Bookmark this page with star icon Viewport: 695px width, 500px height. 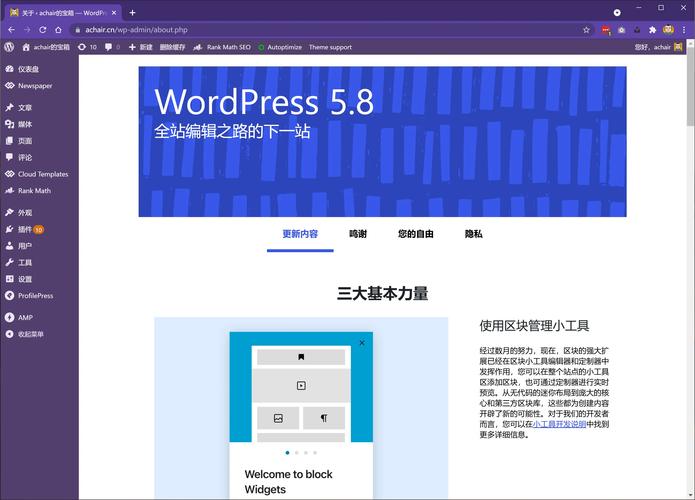coord(586,30)
